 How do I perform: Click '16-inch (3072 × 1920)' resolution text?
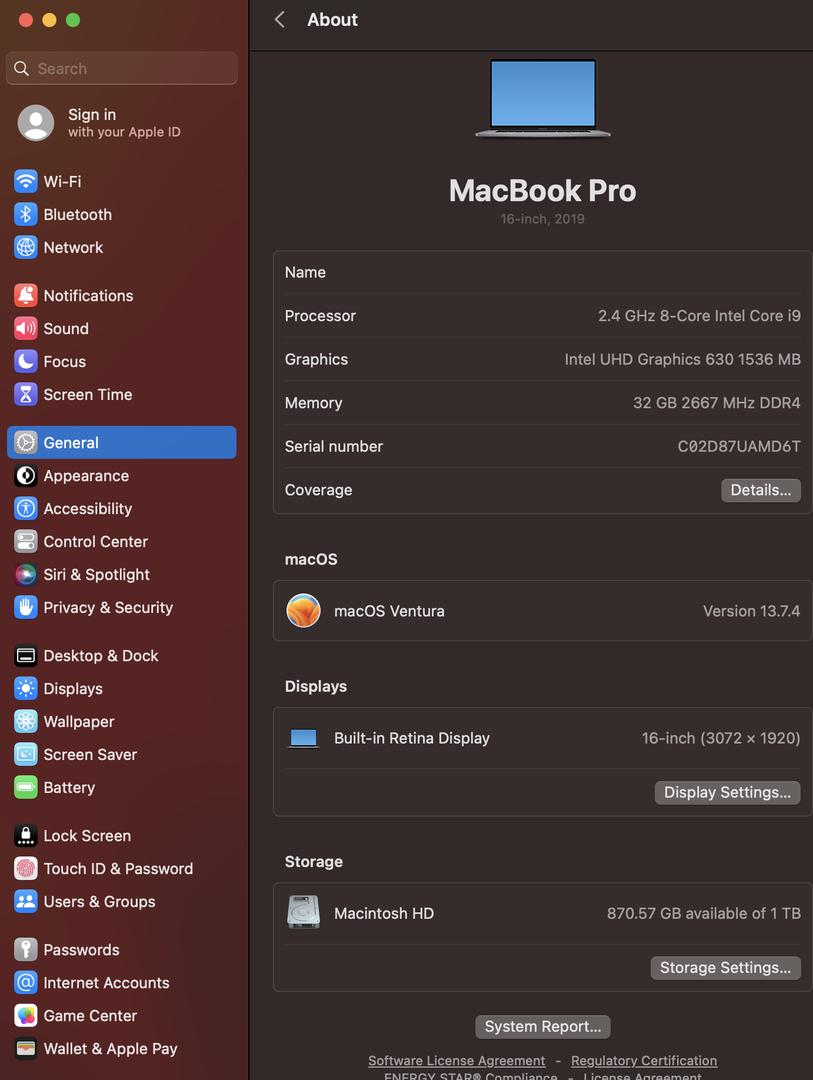(x=721, y=738)
